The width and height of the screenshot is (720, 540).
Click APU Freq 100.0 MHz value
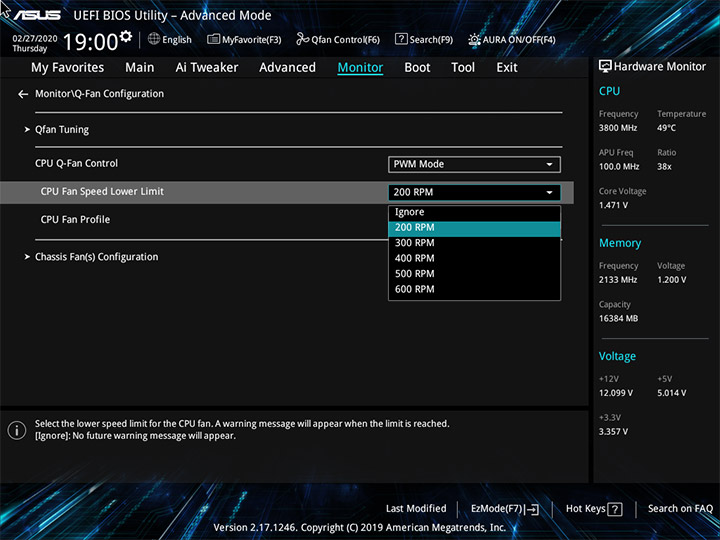[619, 167]
